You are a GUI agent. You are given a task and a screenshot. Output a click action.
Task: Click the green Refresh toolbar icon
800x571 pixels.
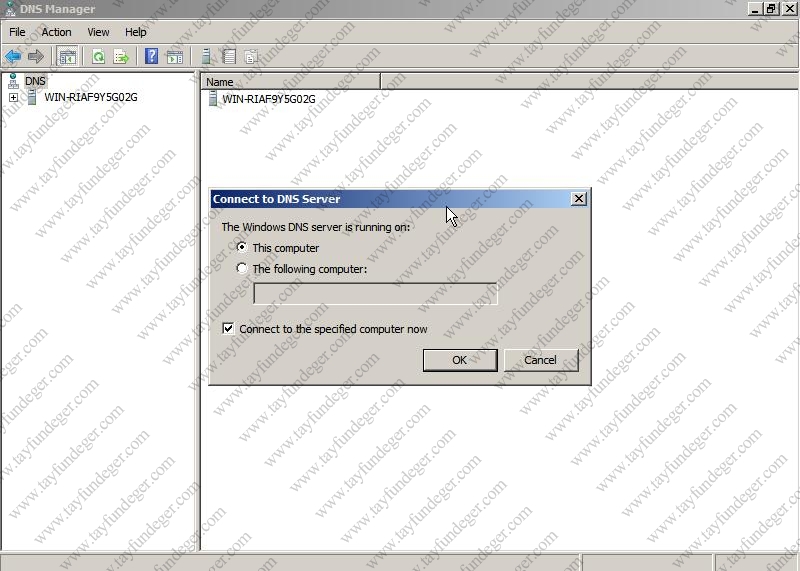tap(98, 56)
